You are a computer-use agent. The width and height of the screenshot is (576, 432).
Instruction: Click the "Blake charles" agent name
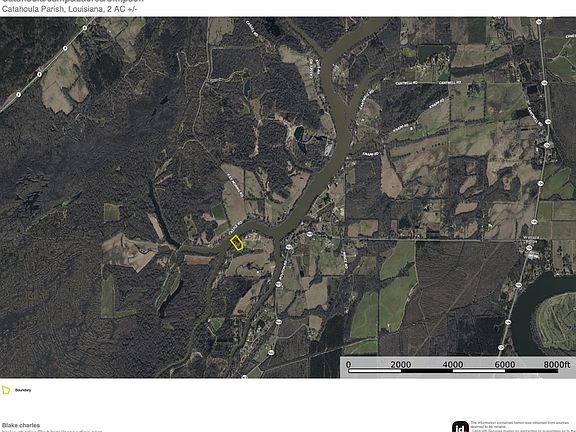click(21, 425)
